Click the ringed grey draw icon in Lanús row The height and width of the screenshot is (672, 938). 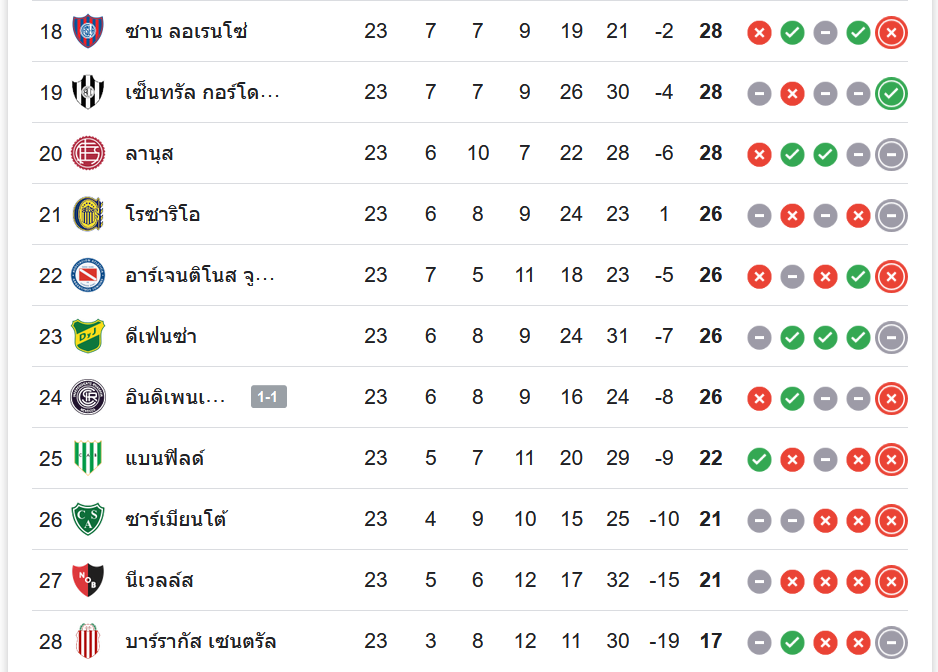891,155
